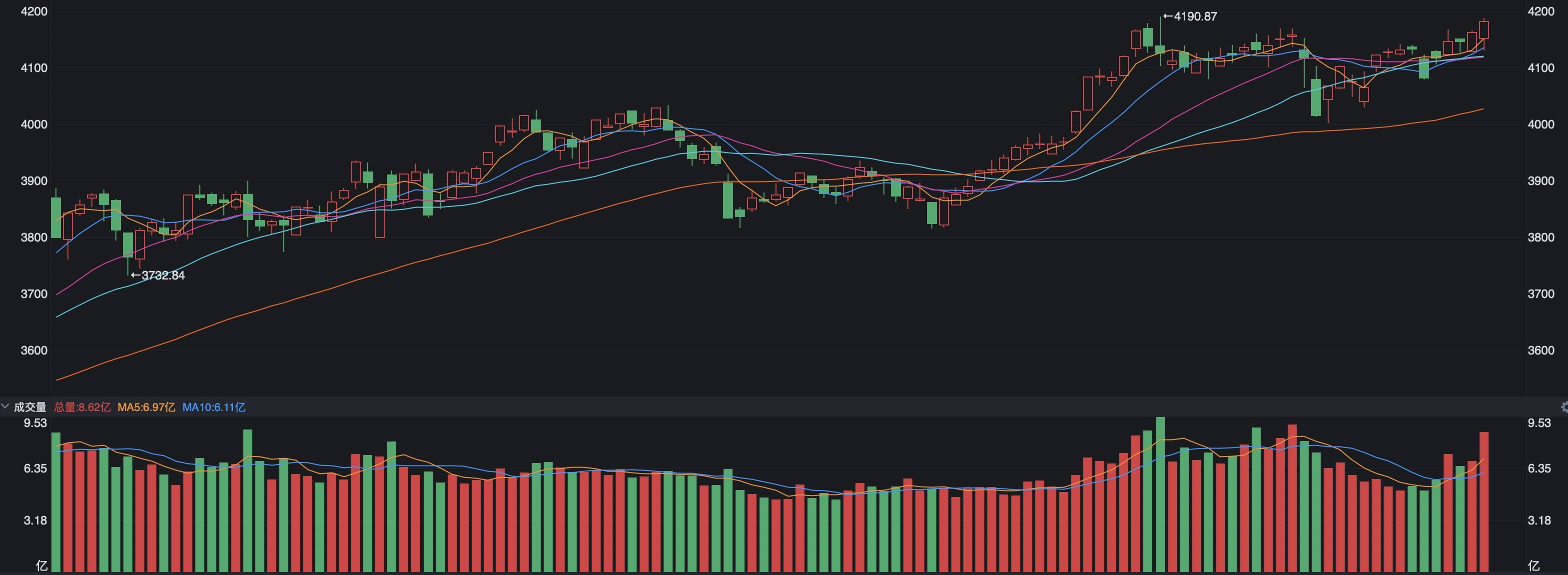Click the 成交量 indicator name label
This screenshot has width=1568, height=575.
pos(30,407)
